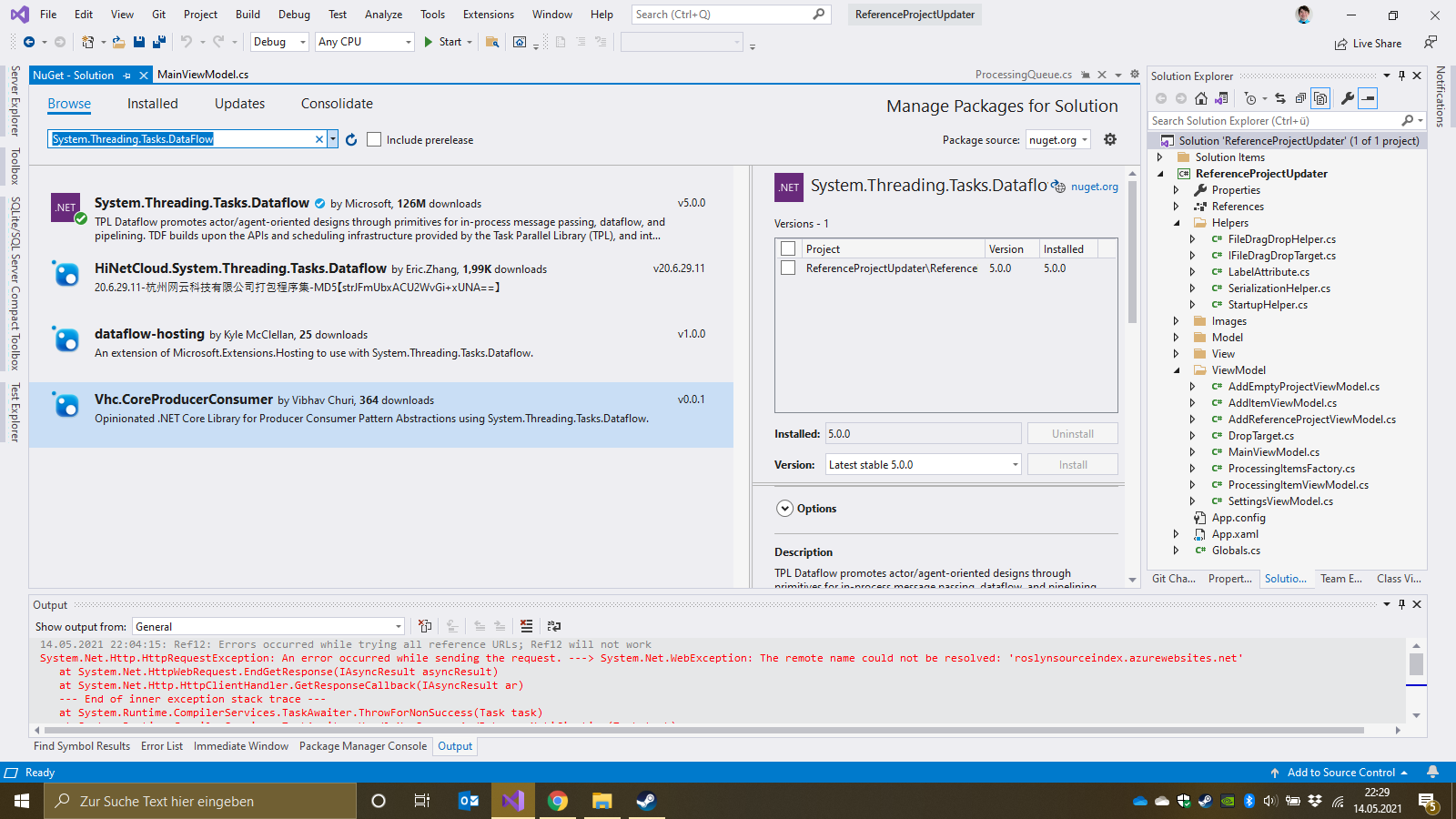Open the Any CPU platform dropdown
The image size is (1456, 819).
(364, 42)
